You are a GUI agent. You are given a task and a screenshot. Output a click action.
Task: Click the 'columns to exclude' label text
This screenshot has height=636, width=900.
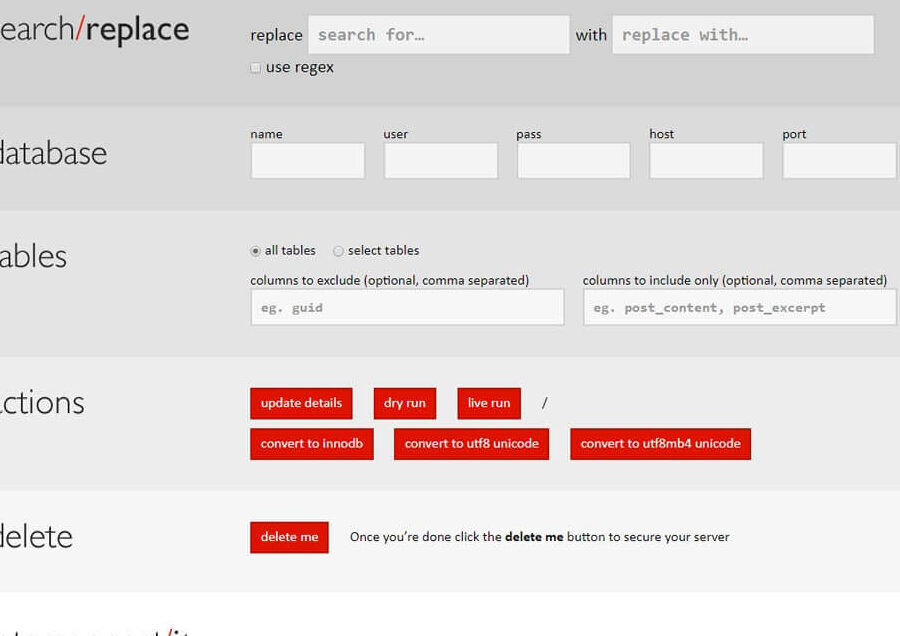[390, 281]
